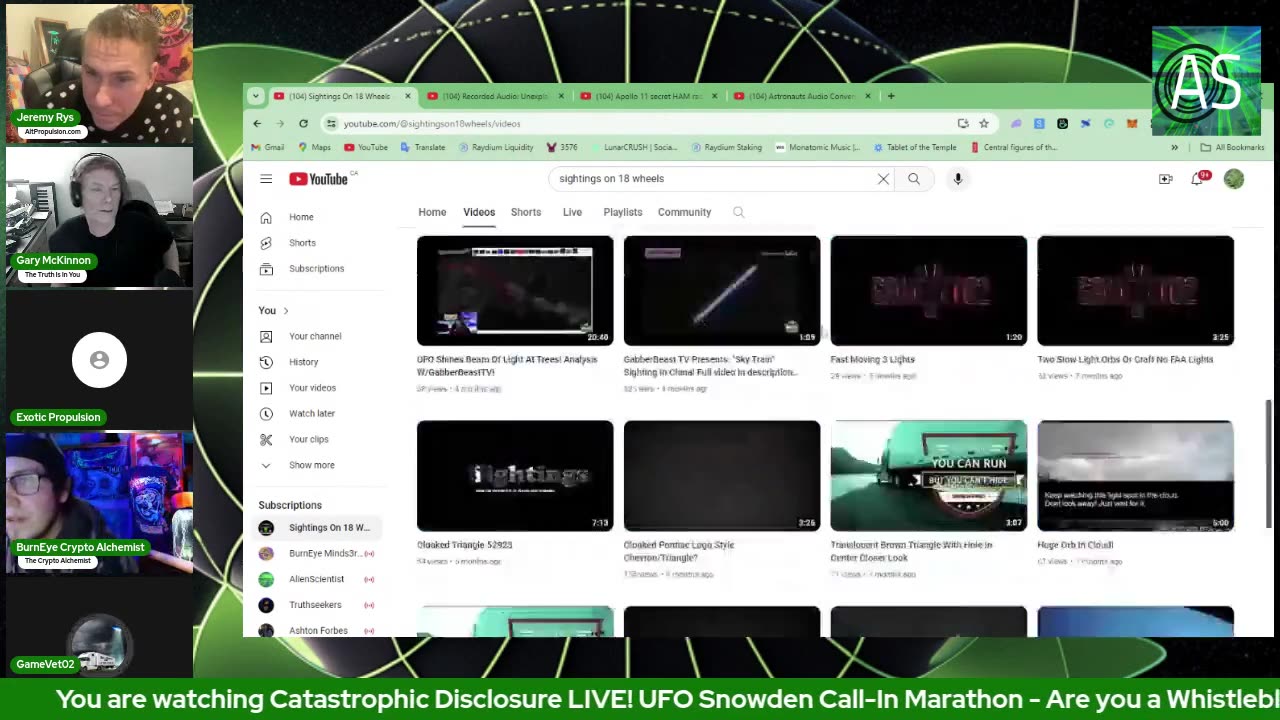The width and height of the screenshot is (1280, 720).
Task: Clear the search box with the X icon
Action: click(x=883, y=179)
